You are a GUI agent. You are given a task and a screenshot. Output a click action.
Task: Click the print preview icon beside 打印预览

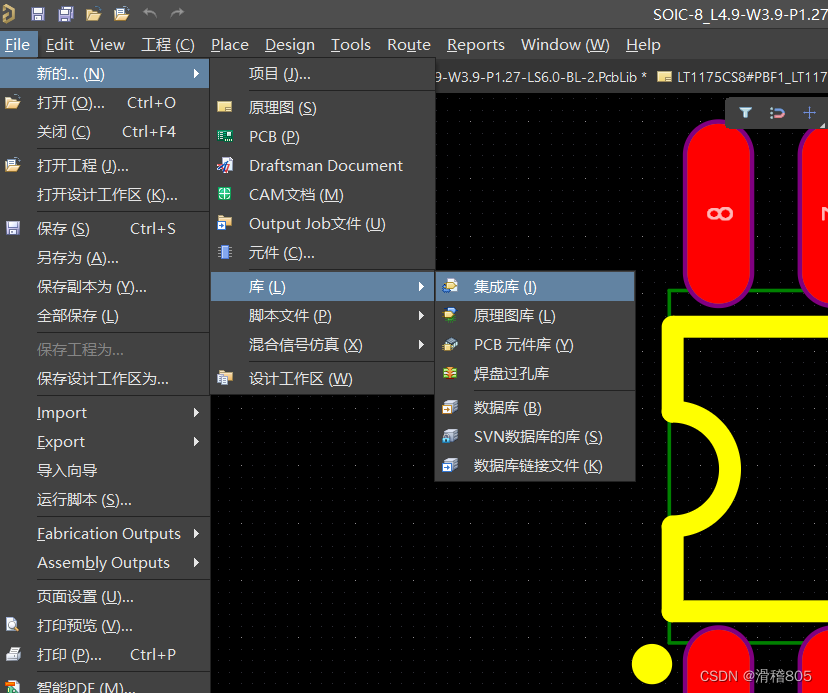coord(13,625)
